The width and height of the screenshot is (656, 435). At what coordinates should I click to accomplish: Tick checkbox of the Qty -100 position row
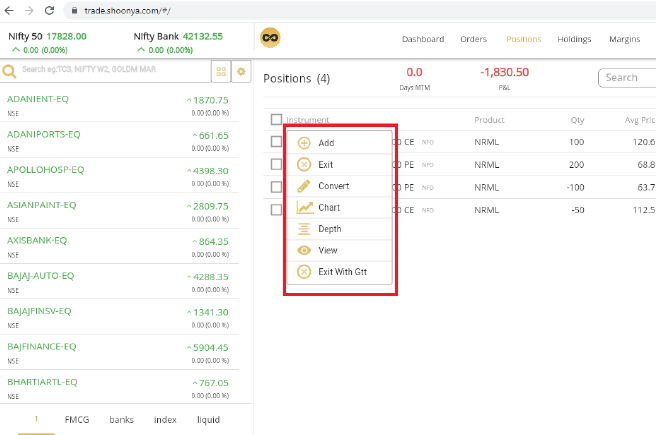276,187
